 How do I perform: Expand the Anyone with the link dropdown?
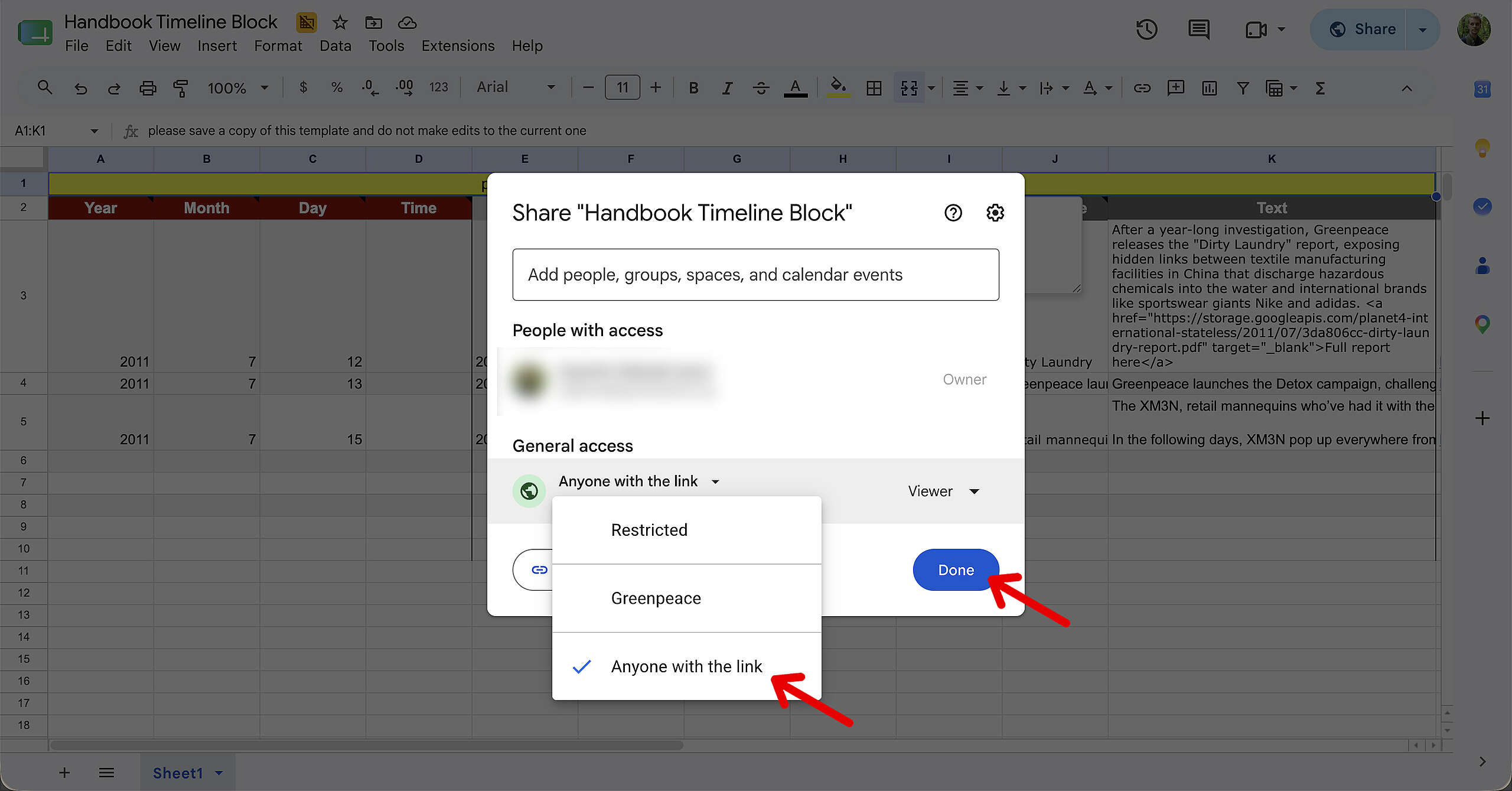tap(639, 481)
